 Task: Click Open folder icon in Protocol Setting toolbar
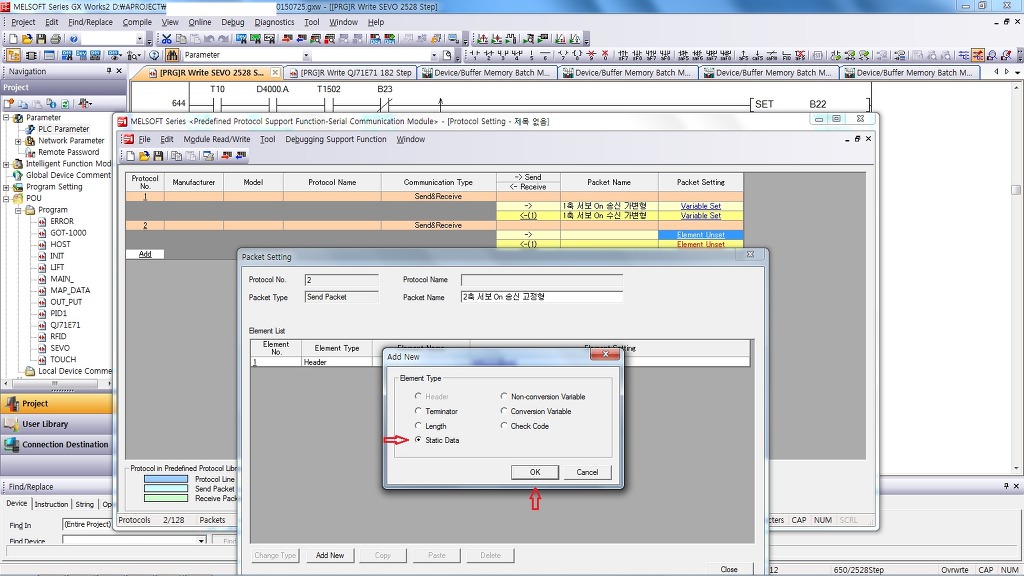tap(144, 156)
